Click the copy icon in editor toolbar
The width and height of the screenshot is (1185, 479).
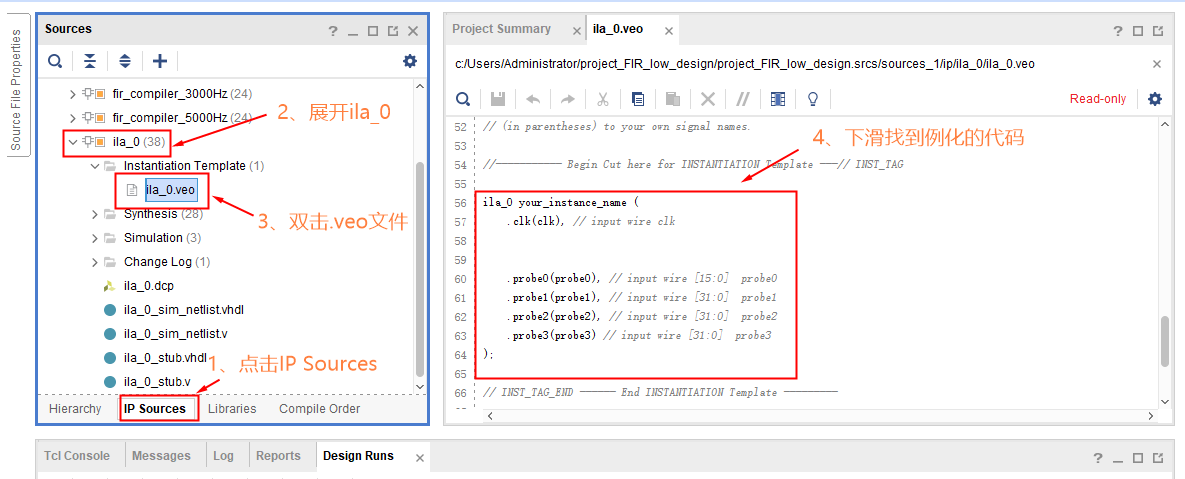(638, 99)
